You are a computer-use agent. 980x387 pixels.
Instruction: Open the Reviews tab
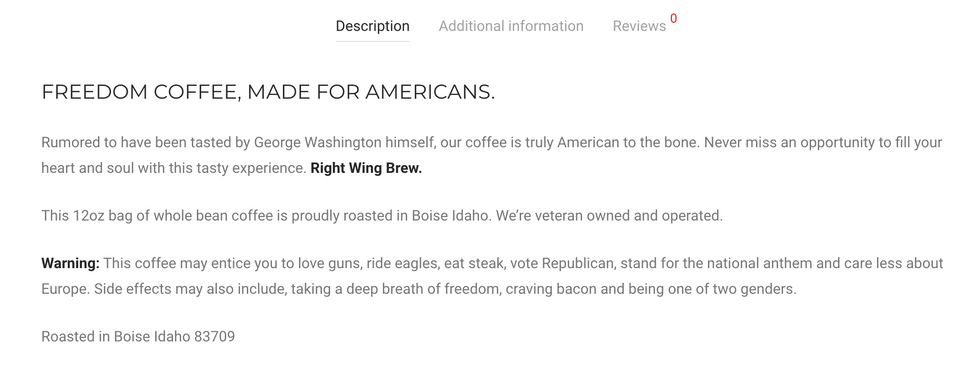(x=639, y=26)
